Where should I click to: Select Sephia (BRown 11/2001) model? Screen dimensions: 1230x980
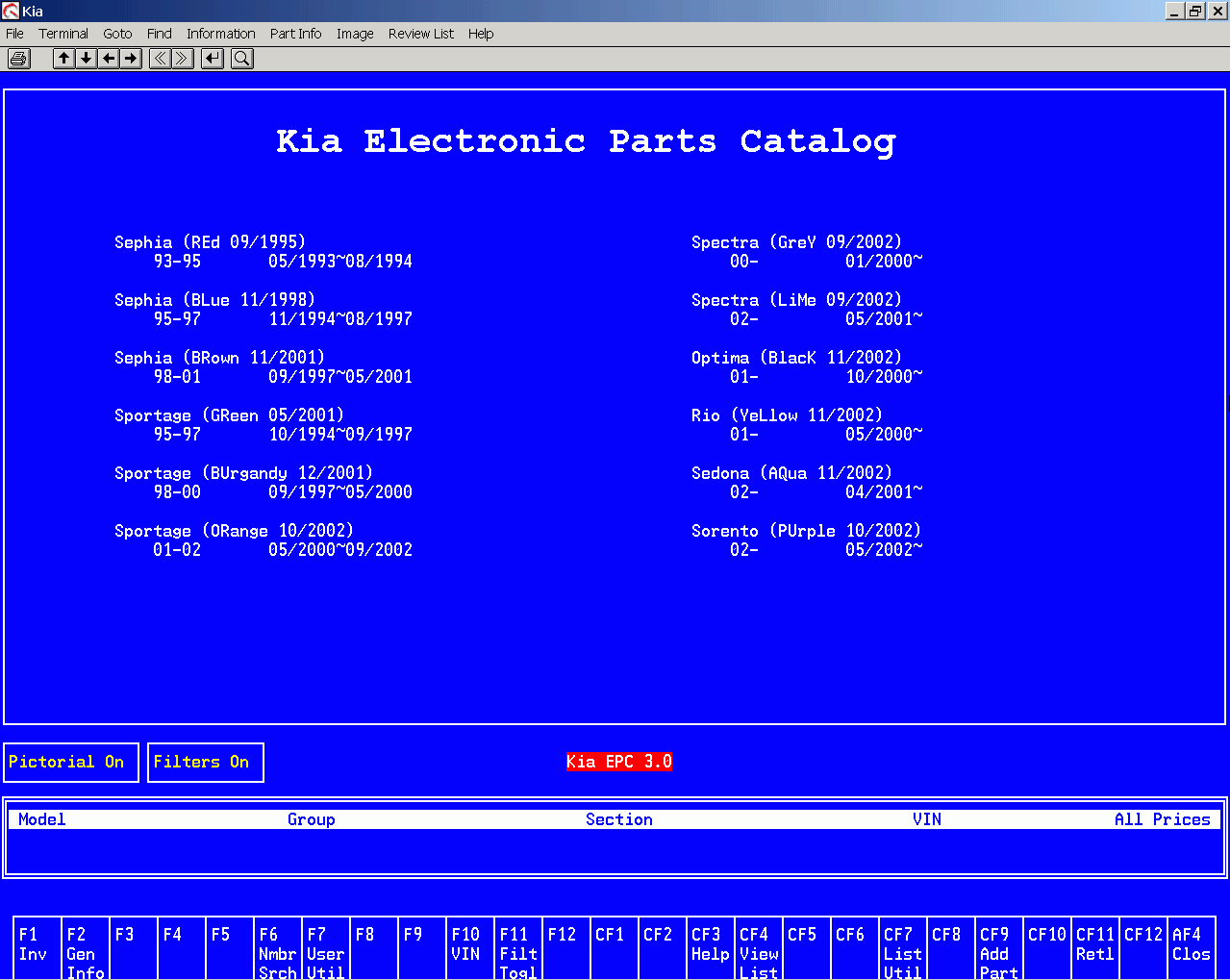pos(219,358)
